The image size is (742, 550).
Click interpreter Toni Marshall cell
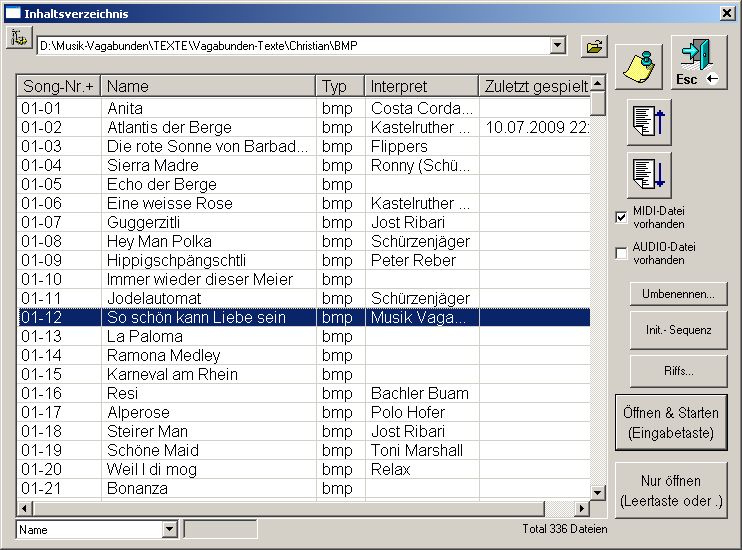pos(422,450)
